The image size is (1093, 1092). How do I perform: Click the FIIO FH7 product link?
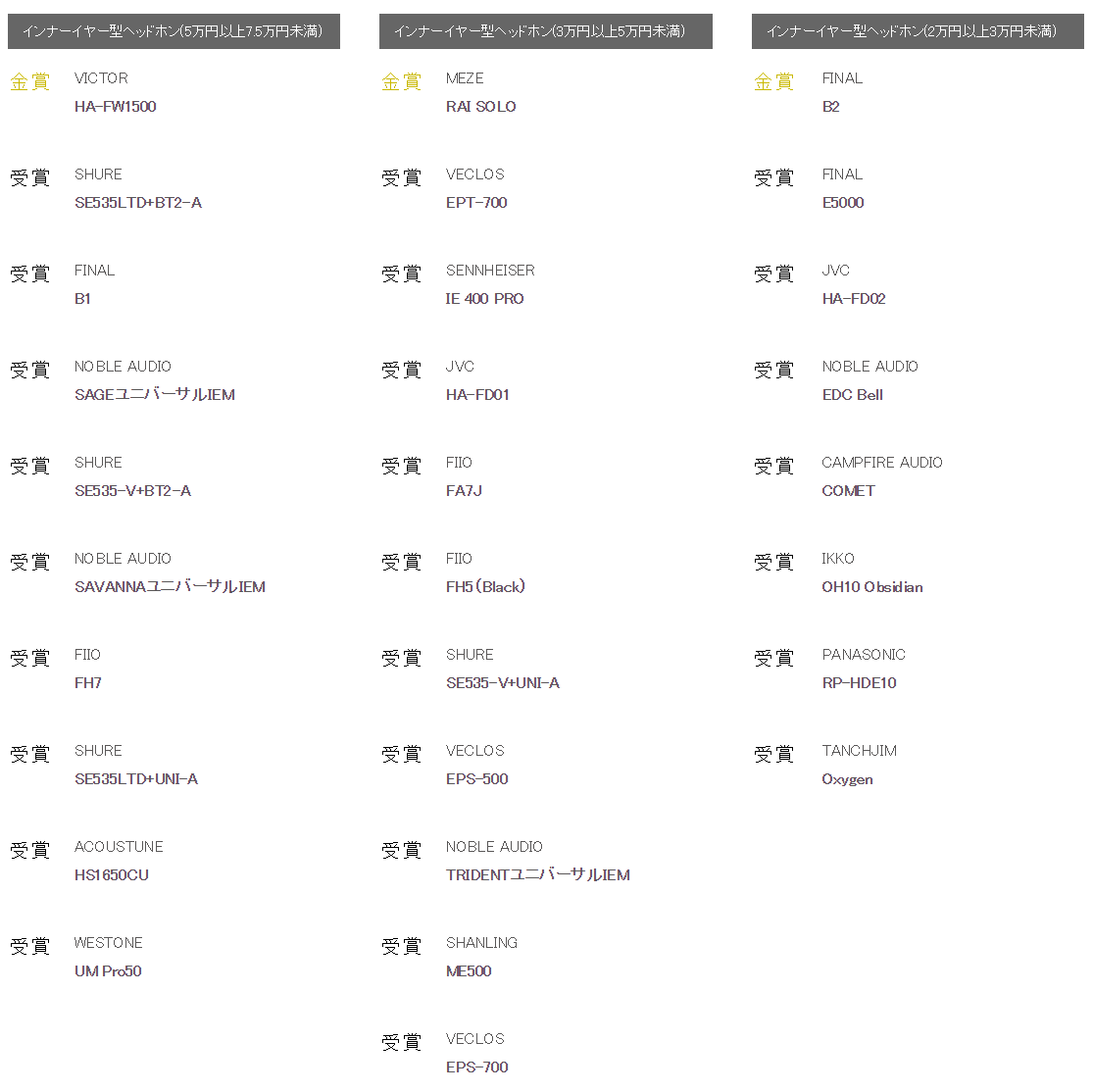pyautogui.click(x=88, y=683)
